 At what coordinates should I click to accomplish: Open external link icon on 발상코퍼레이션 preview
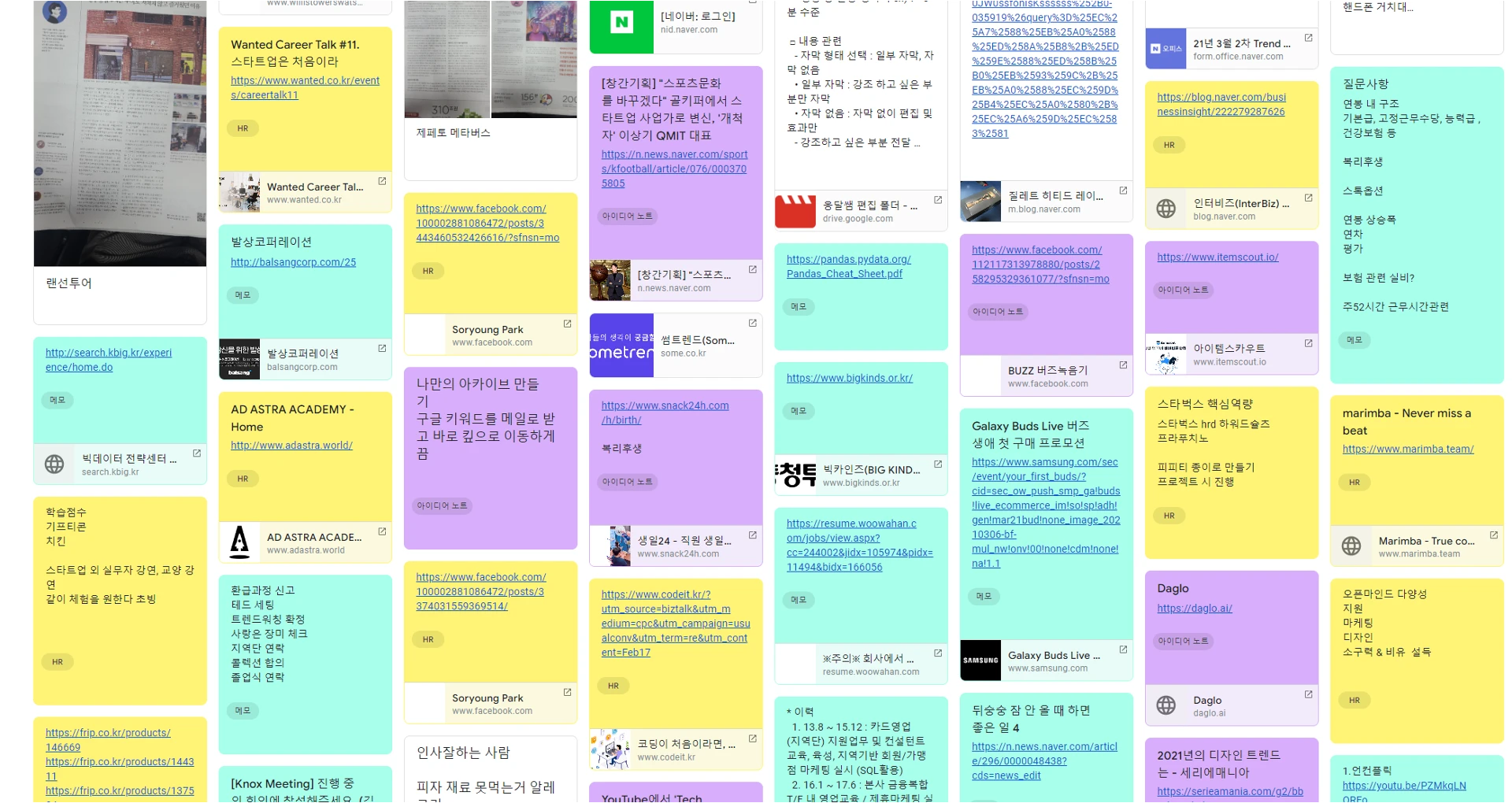tap(382, 348)
